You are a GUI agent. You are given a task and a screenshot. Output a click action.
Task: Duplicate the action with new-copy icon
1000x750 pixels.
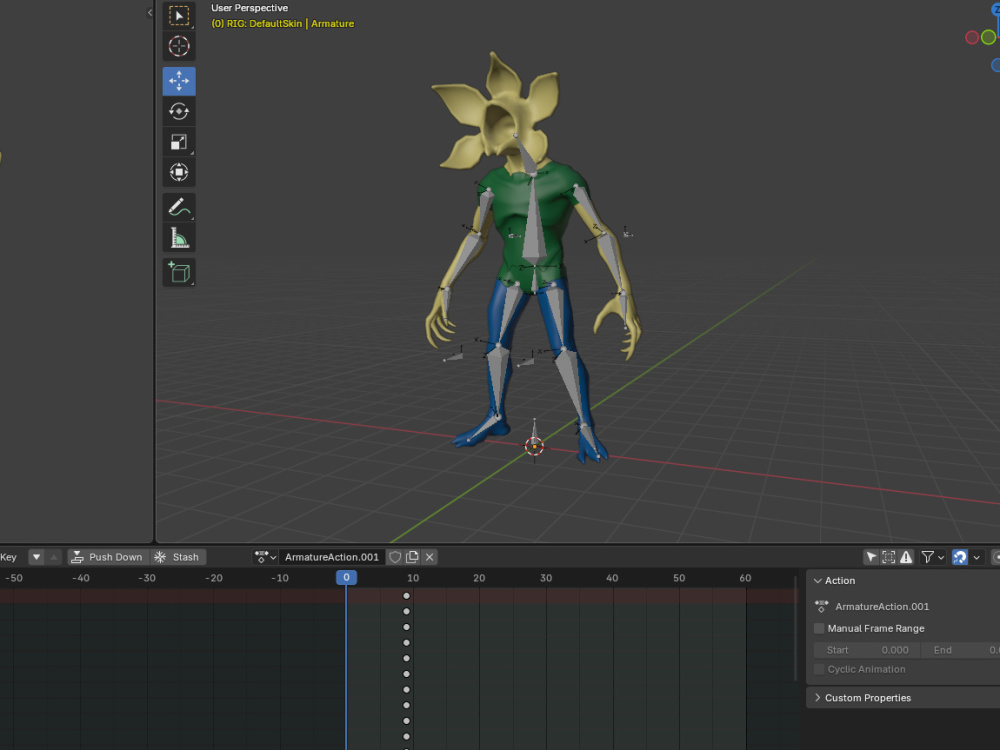(412, 557)
